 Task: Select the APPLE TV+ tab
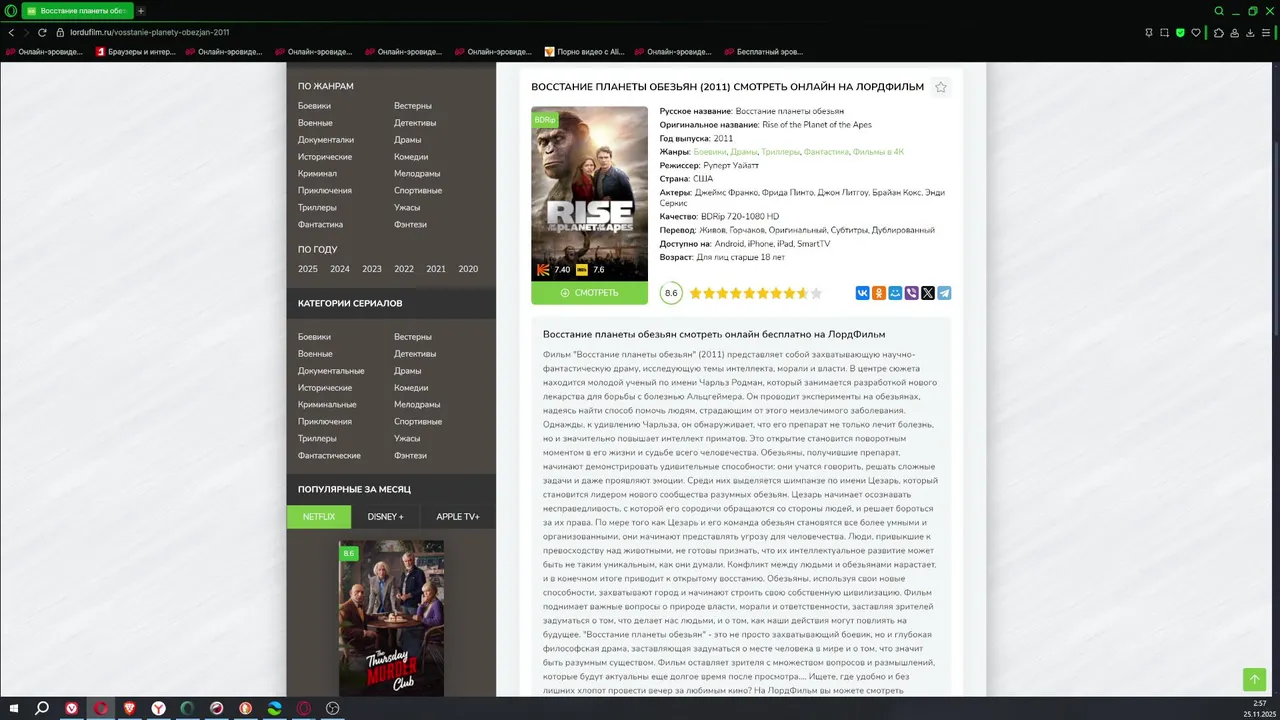(458, 517)
